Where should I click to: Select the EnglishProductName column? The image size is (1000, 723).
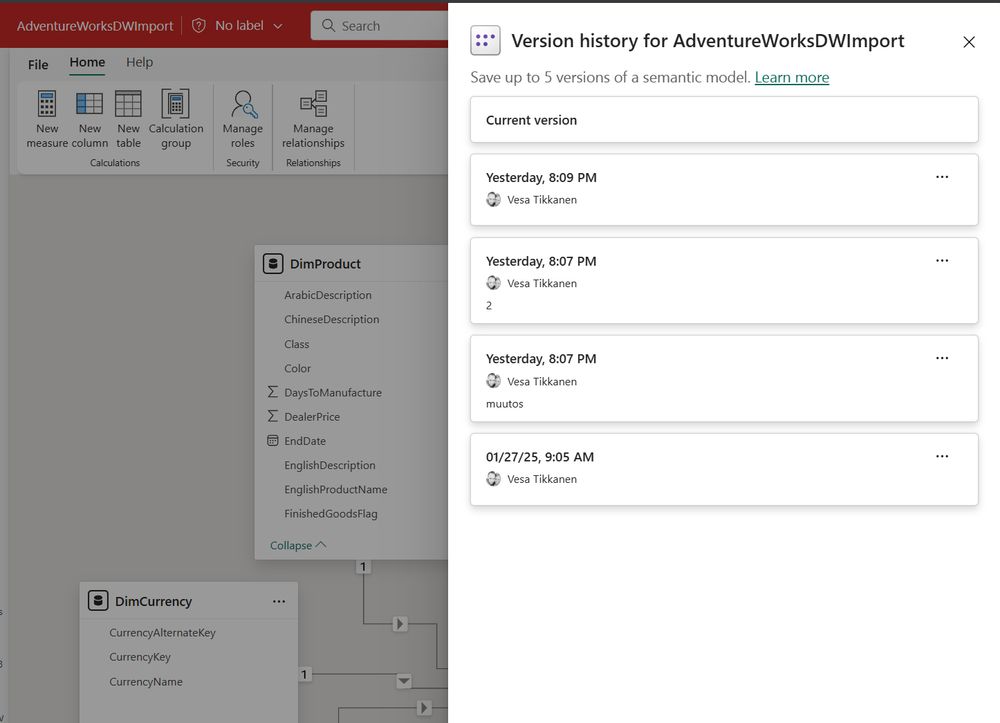coord(335,489)
